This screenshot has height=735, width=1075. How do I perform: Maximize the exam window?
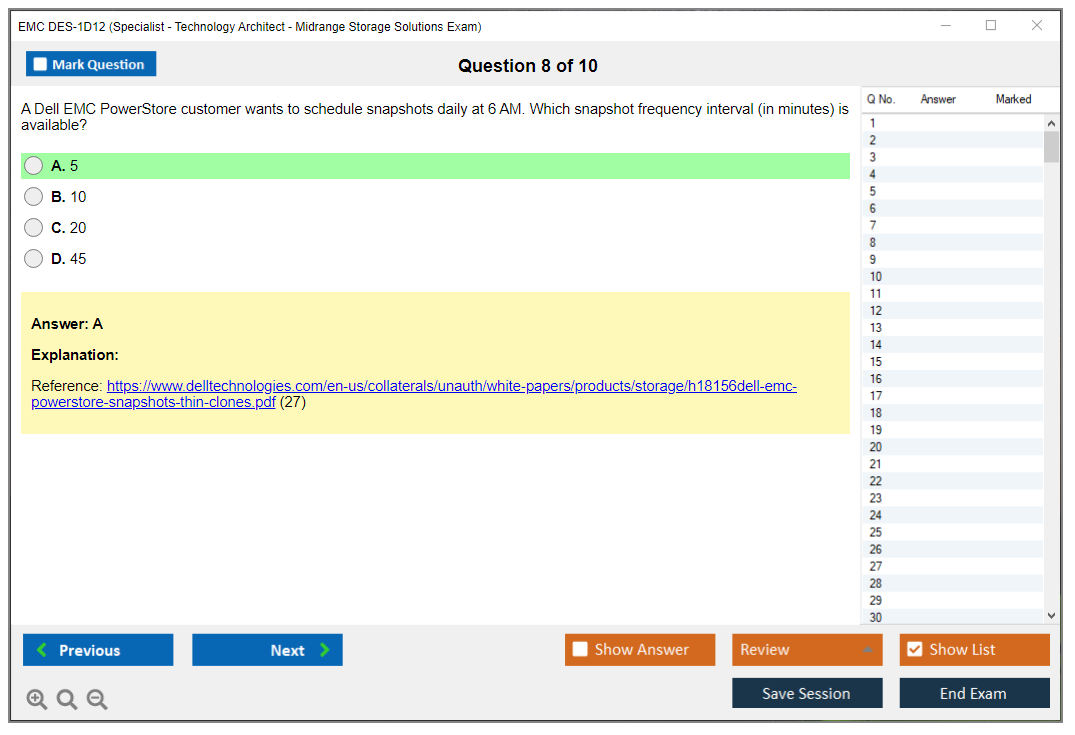click(991, 26)
